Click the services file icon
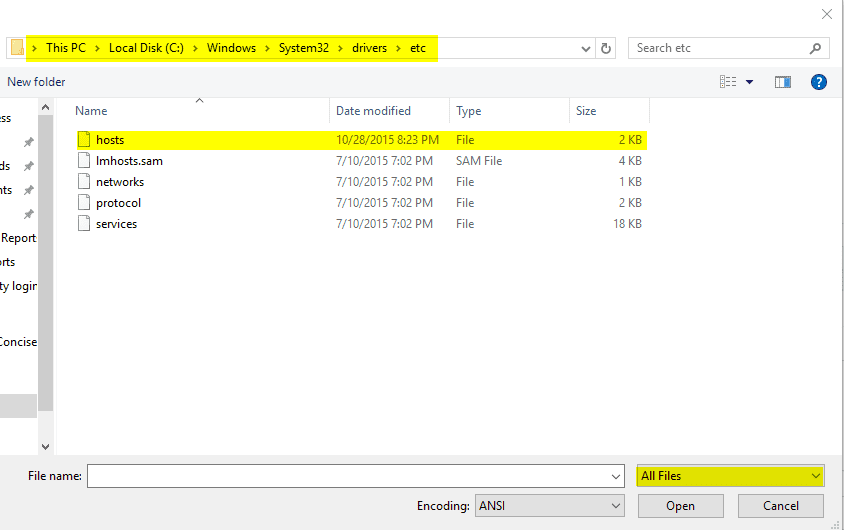The height and width of the screenshot is (530, 844). (x=84, y=224)
